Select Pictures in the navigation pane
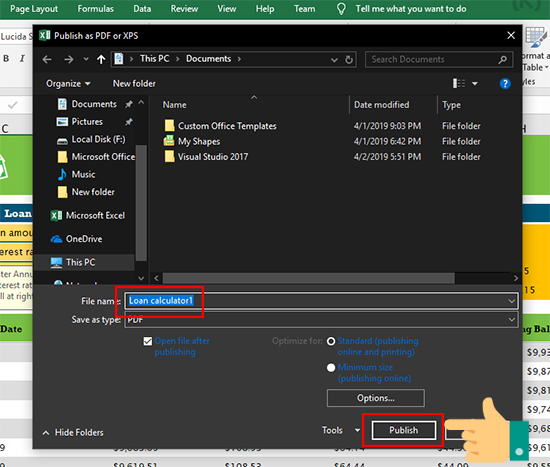The height and width of the screenshot is (467, 550). [x=87, y=121]
